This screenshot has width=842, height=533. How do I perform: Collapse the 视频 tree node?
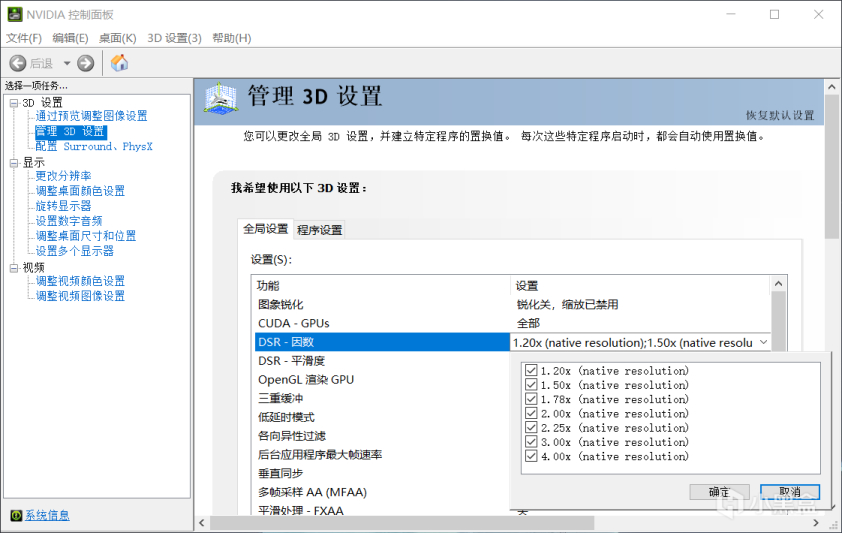tap(14, 268)
